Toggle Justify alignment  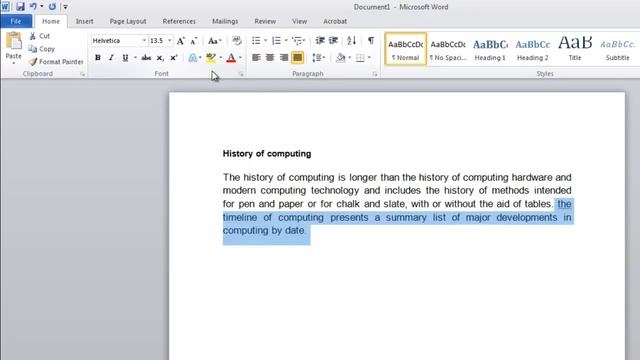(298, 58)
